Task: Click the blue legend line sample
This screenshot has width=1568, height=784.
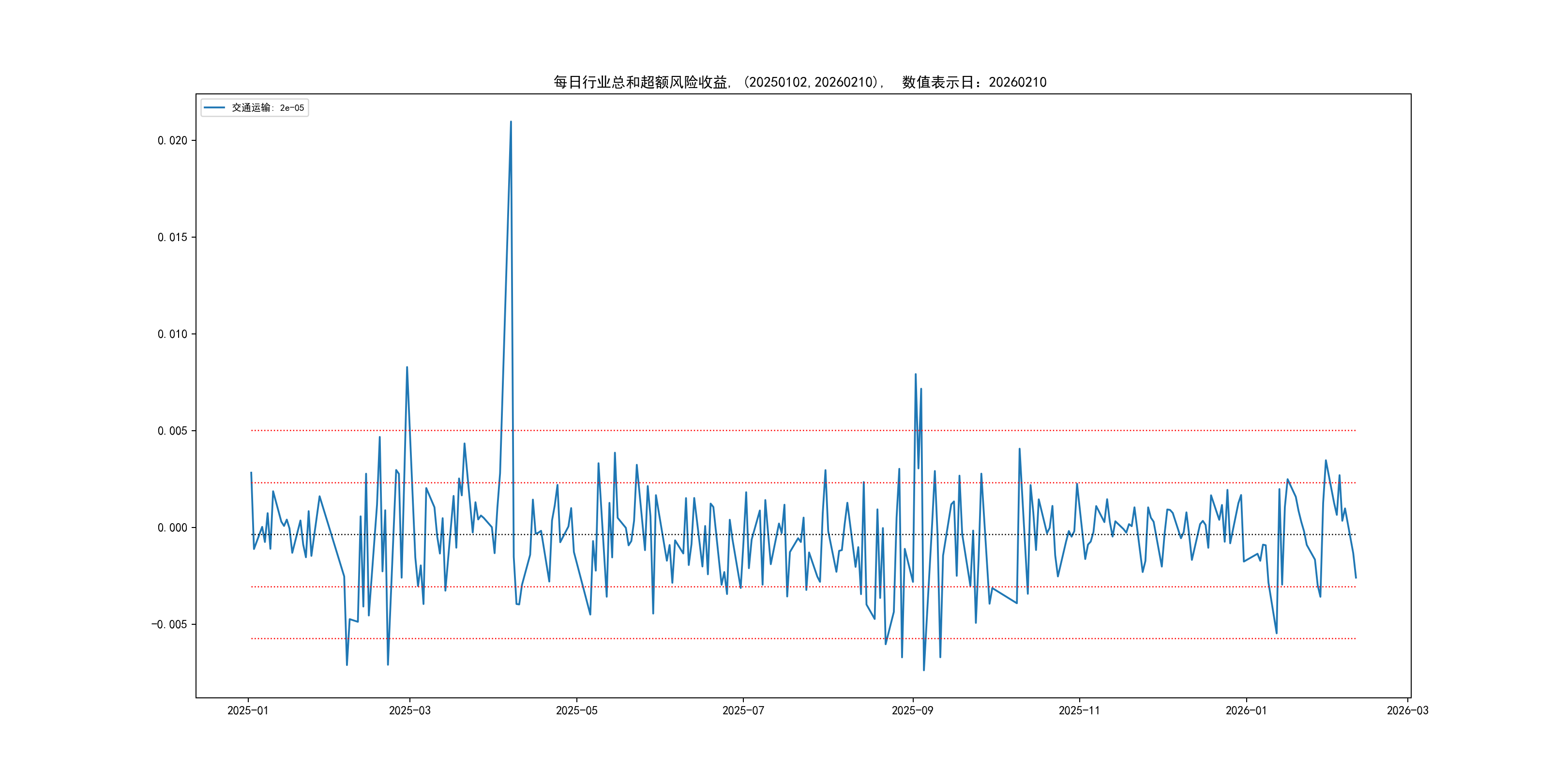Action: [214, 108]
